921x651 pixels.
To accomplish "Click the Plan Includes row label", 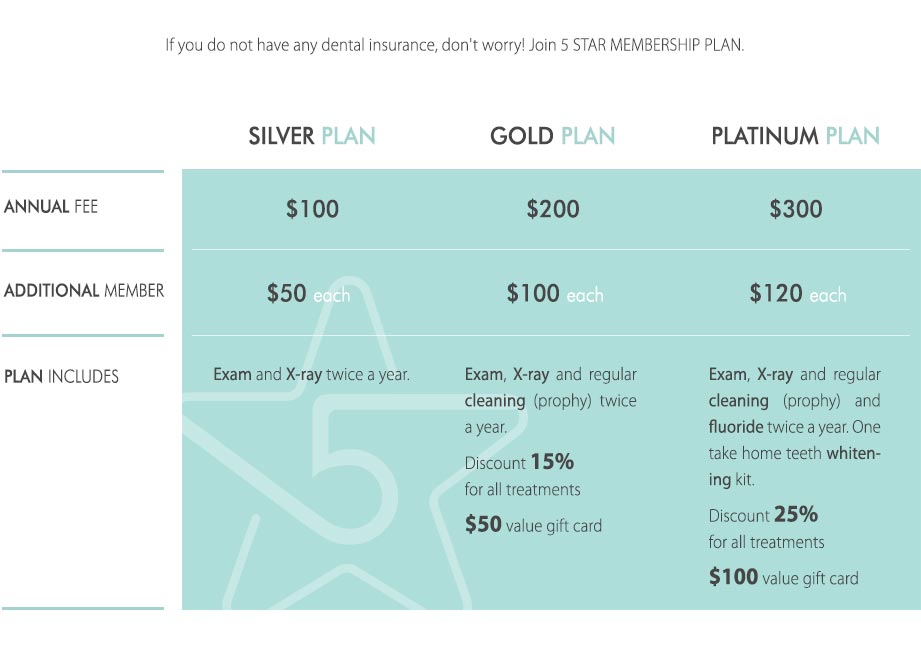I will 61,377.
